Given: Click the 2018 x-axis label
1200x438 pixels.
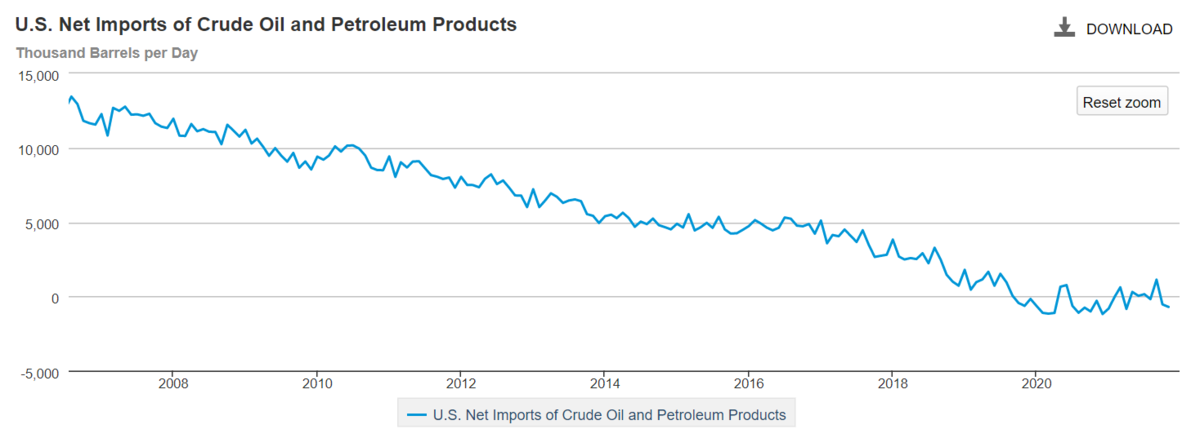Looking at the screenshot, I should click(x=893, y=382).
